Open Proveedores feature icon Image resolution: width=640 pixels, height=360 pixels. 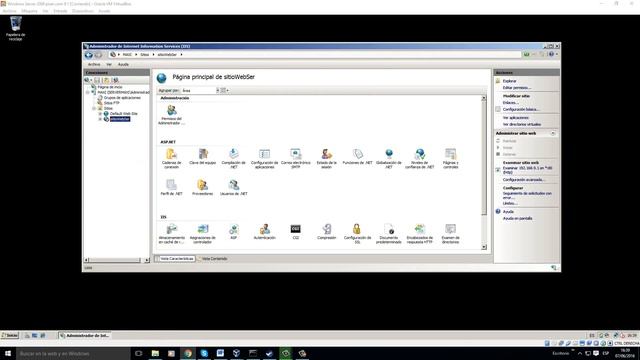click(x=202, y=188)
